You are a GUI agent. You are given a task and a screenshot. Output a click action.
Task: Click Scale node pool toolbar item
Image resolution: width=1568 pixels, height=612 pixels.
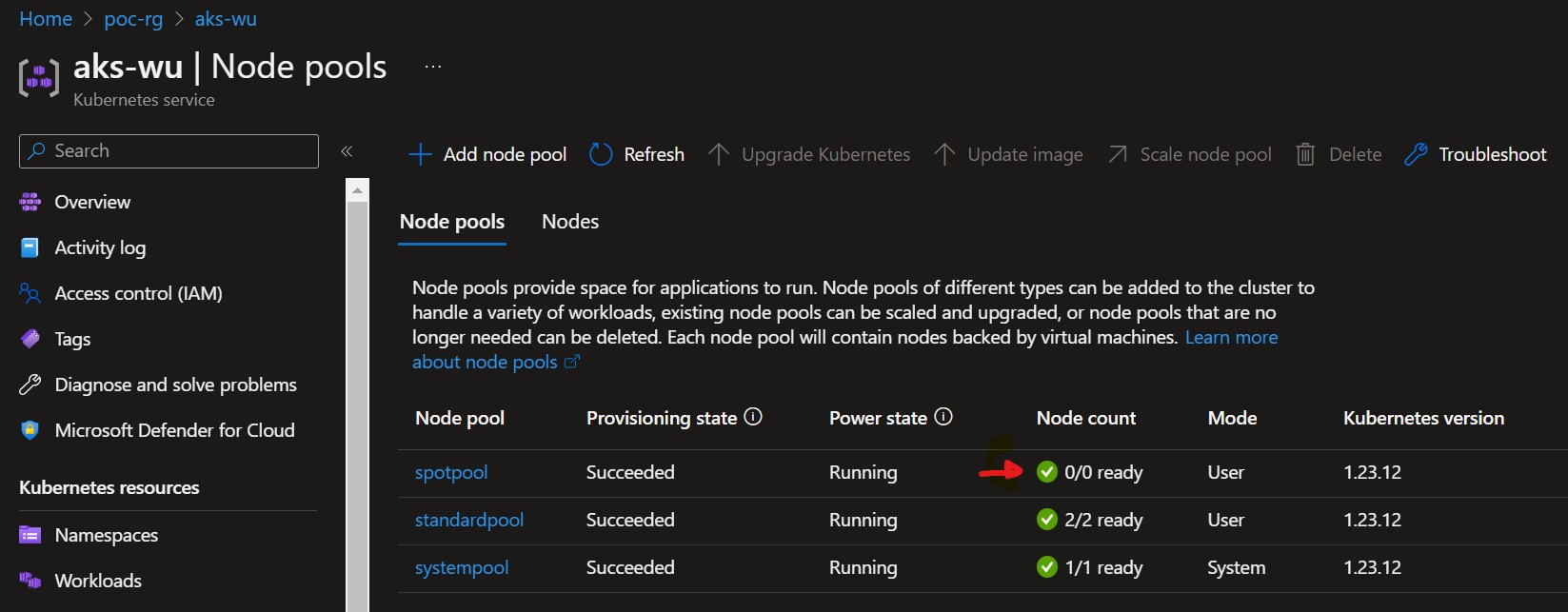[x=1190, y=154]
